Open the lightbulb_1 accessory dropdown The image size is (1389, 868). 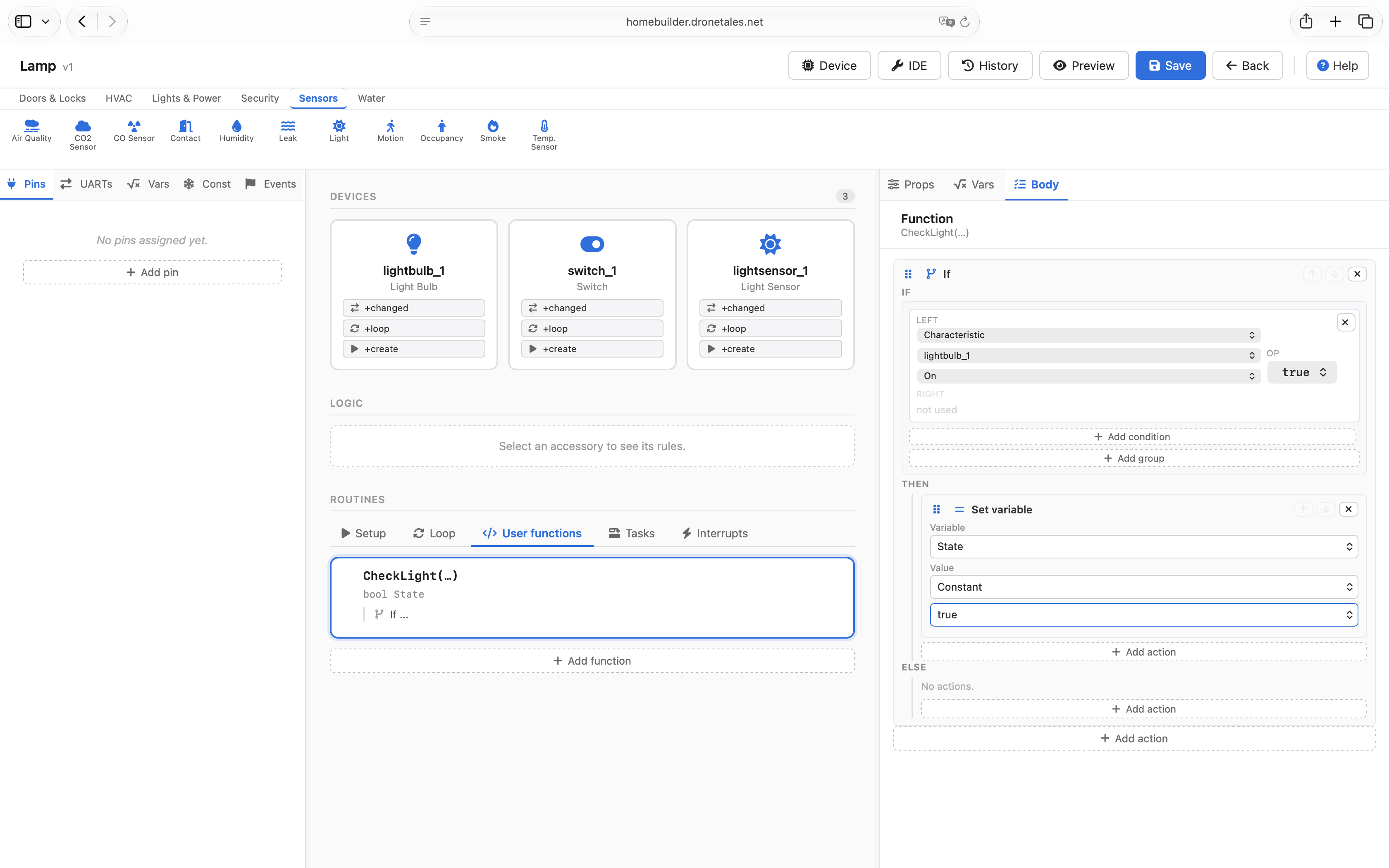pyautogui.click(x=1088, y=355)
